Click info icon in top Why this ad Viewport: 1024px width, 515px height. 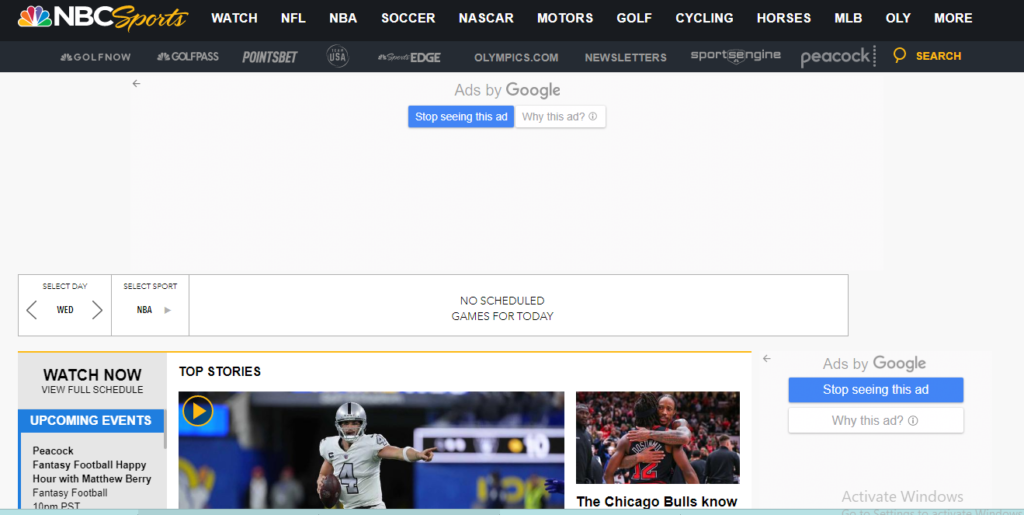click(x=592, y=117)
